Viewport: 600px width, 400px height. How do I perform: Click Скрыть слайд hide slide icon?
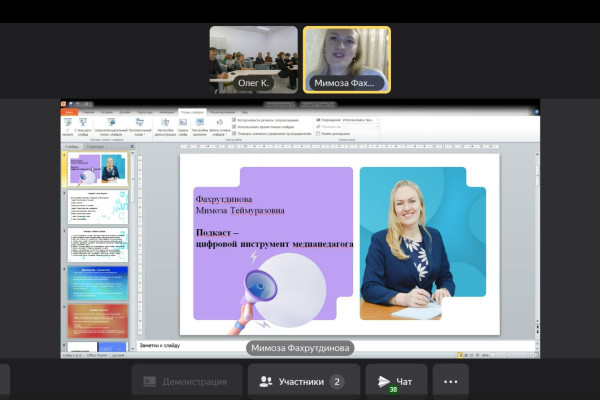(x=184, y=123)
